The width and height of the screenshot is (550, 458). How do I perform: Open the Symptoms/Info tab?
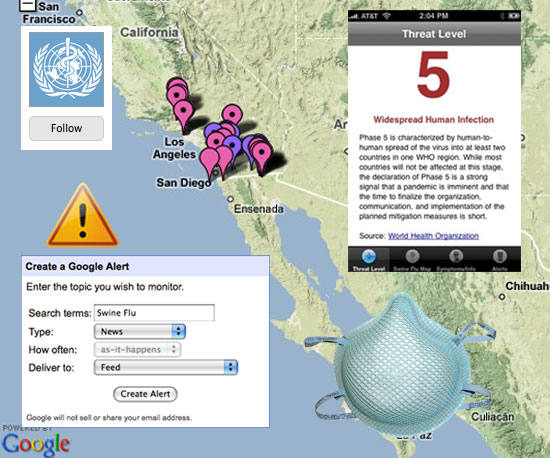tap(456, 260)
